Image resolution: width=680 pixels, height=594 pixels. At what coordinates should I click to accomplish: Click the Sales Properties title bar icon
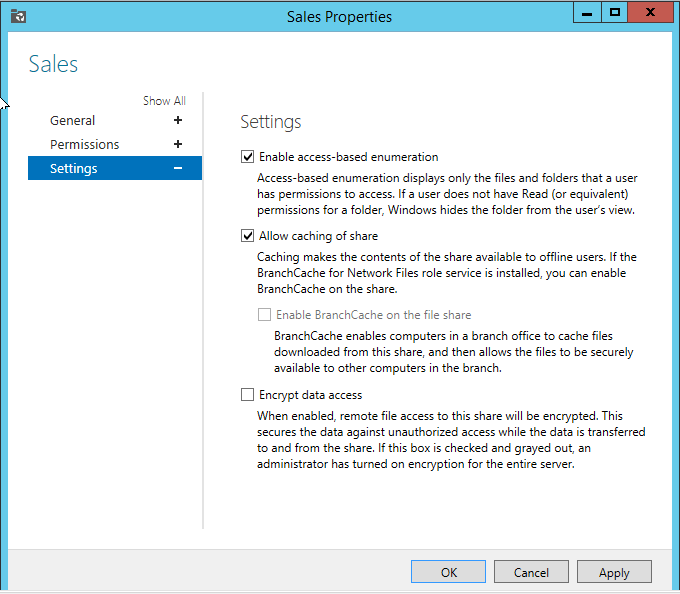click(18, 16)
